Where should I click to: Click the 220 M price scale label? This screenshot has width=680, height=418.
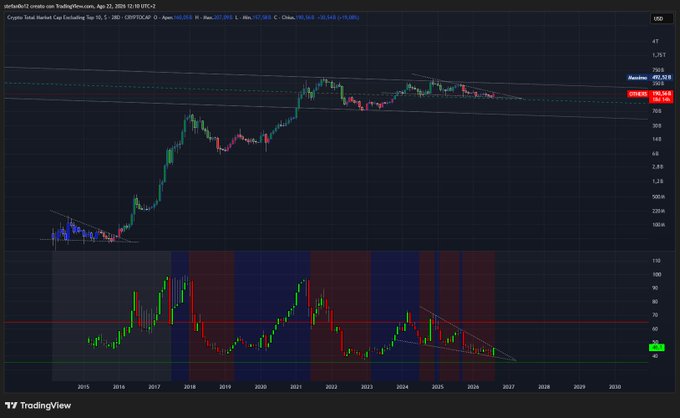659,211
